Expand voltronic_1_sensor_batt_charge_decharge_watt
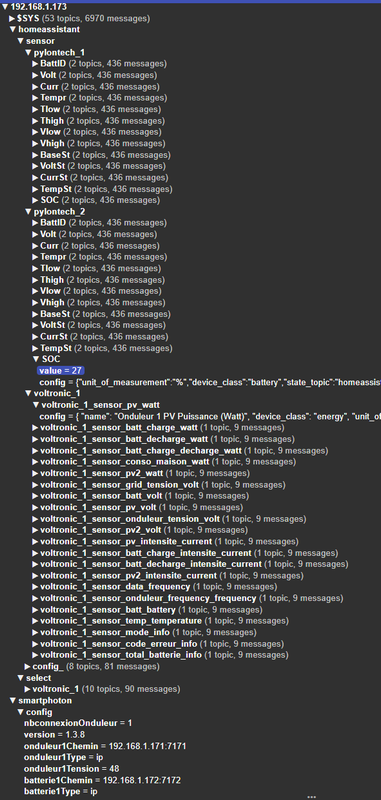Screen dimensions: 381x800 click(x=35, y=451)
